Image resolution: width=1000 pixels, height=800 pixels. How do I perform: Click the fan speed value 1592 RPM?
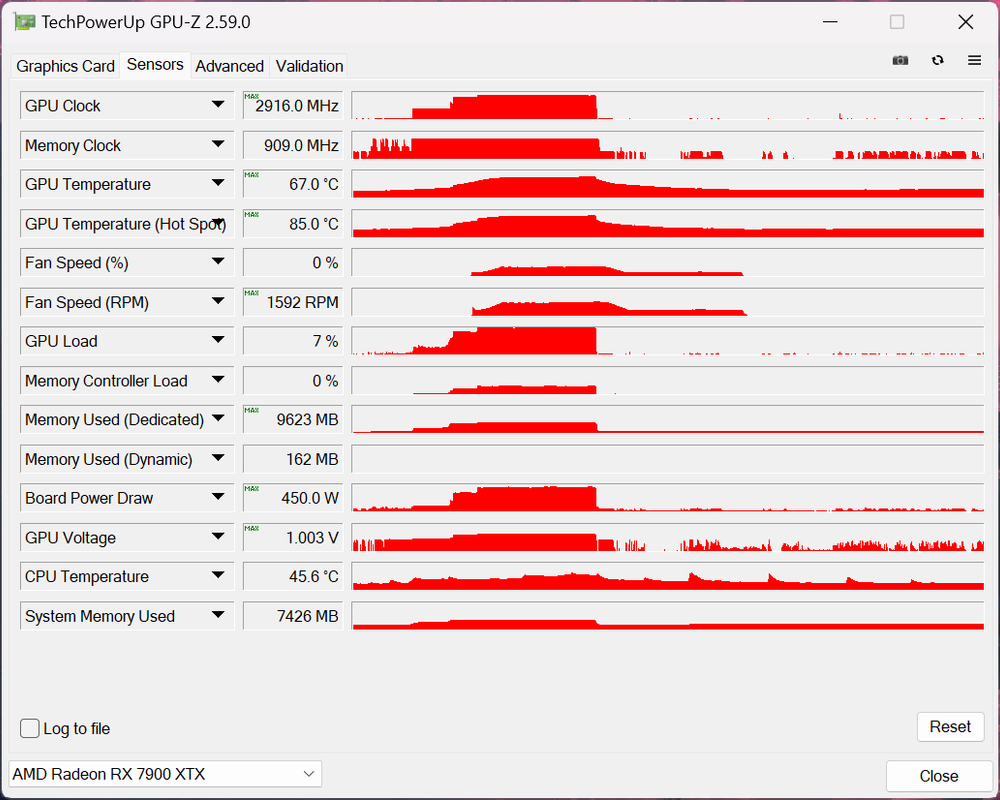tap(293, 302)
